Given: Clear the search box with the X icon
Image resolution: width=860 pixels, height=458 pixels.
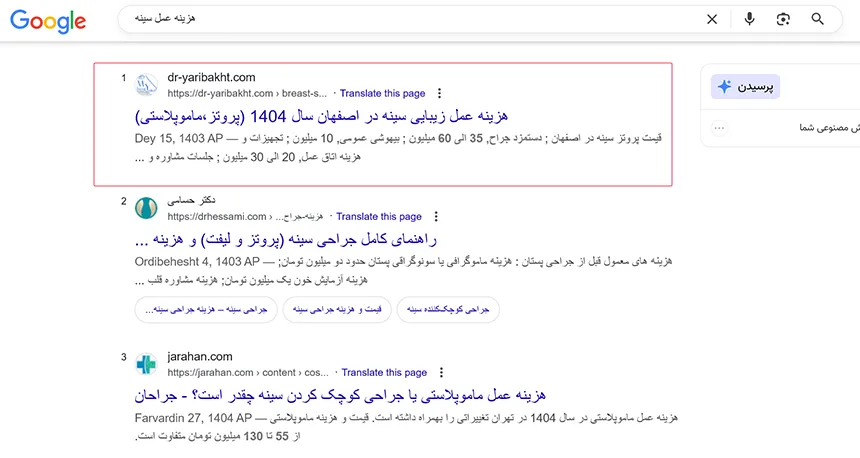Looking at the screenshot, I should pos(712,19).
